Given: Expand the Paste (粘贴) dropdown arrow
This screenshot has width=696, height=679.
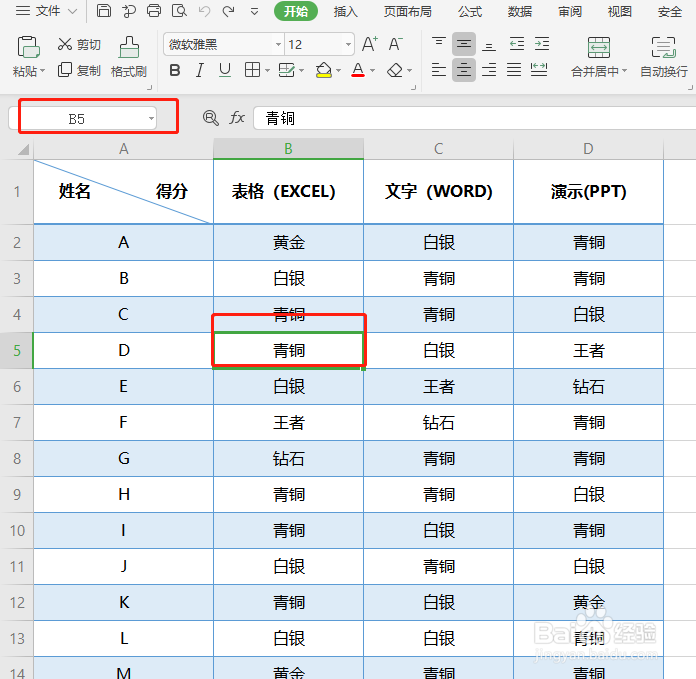Looking at the screenshot, I should (43, 71).
